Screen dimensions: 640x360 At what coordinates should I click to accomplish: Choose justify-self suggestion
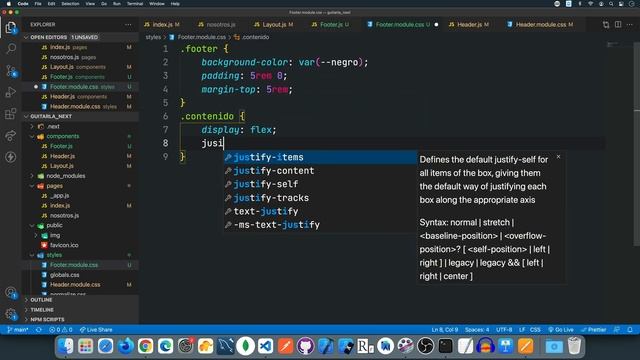[x=320, y=184]
